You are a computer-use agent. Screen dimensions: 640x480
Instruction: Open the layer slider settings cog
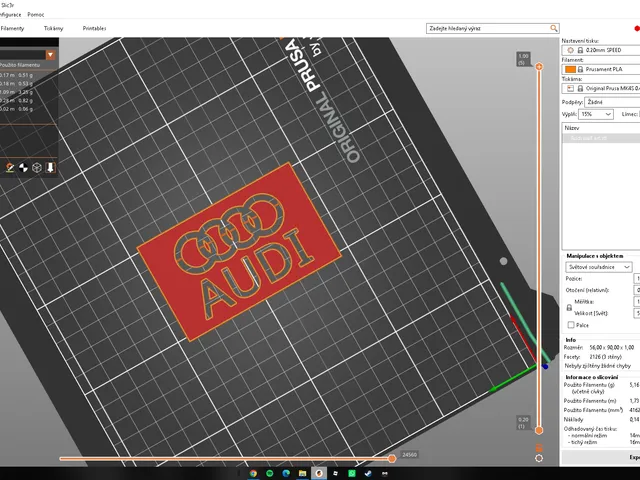click(539, 458)
